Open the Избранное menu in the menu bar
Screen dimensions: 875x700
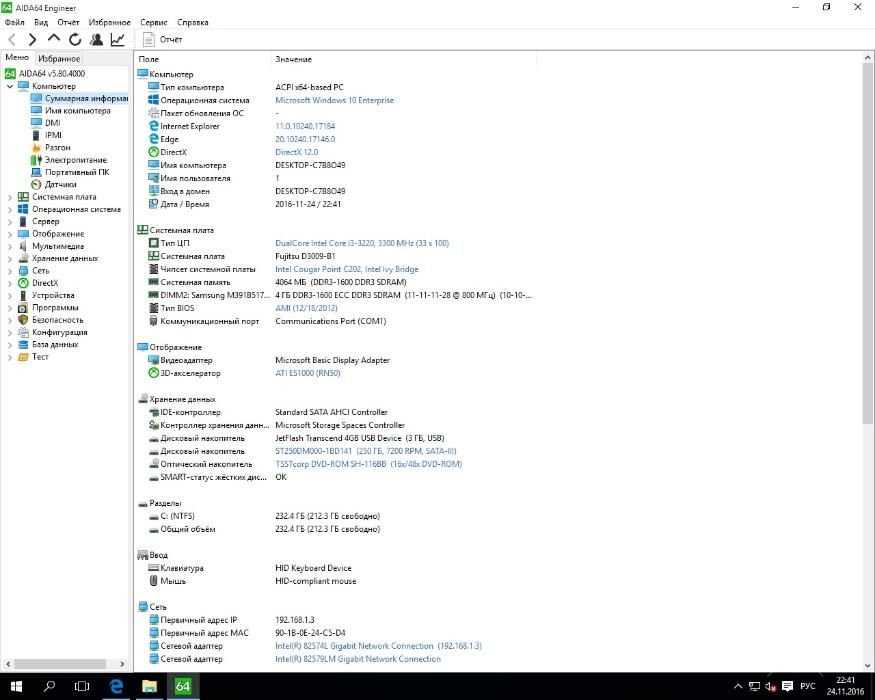(109, 22)
